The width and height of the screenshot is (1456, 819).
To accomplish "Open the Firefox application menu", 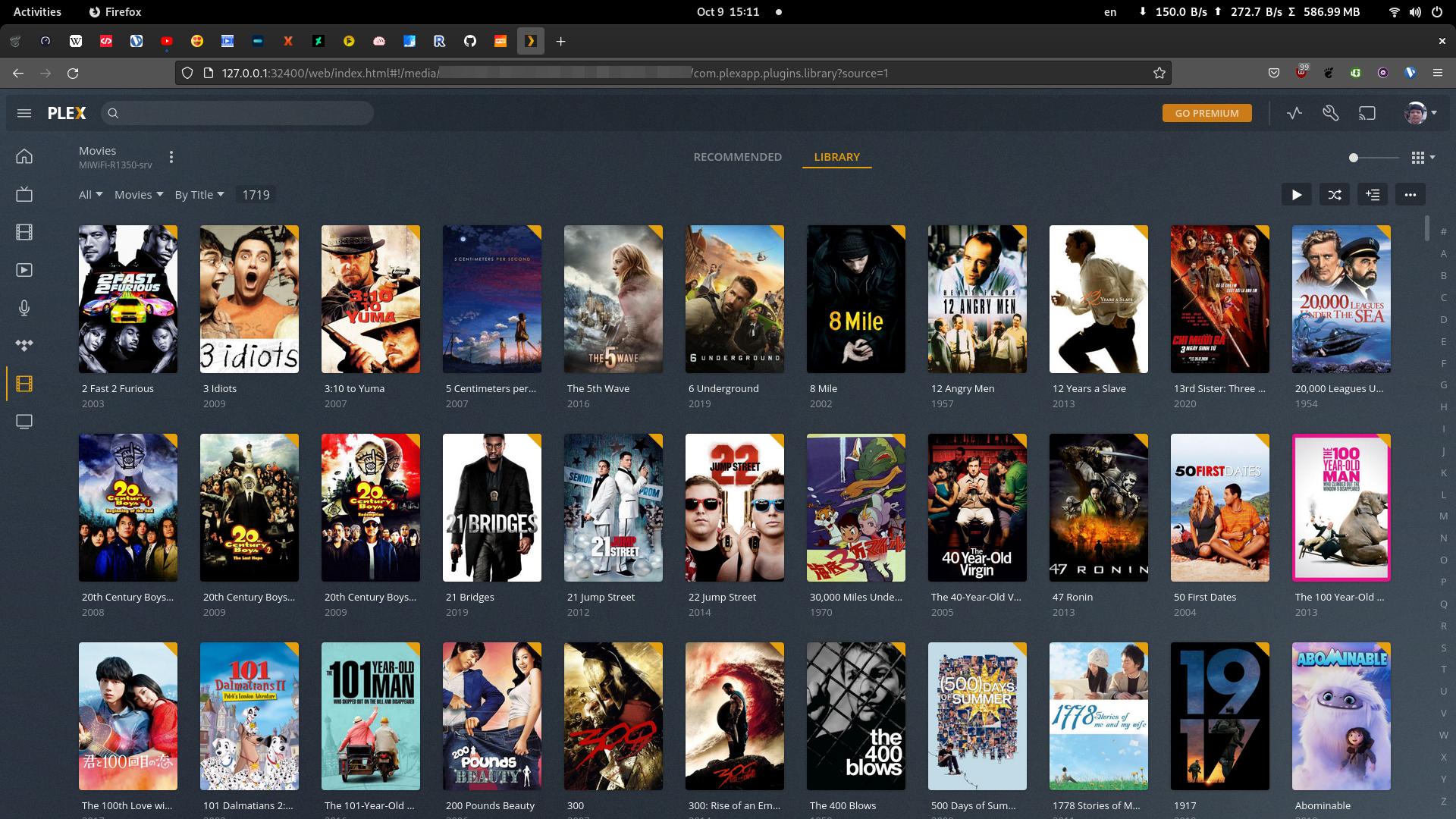I will pos(1438,73).
